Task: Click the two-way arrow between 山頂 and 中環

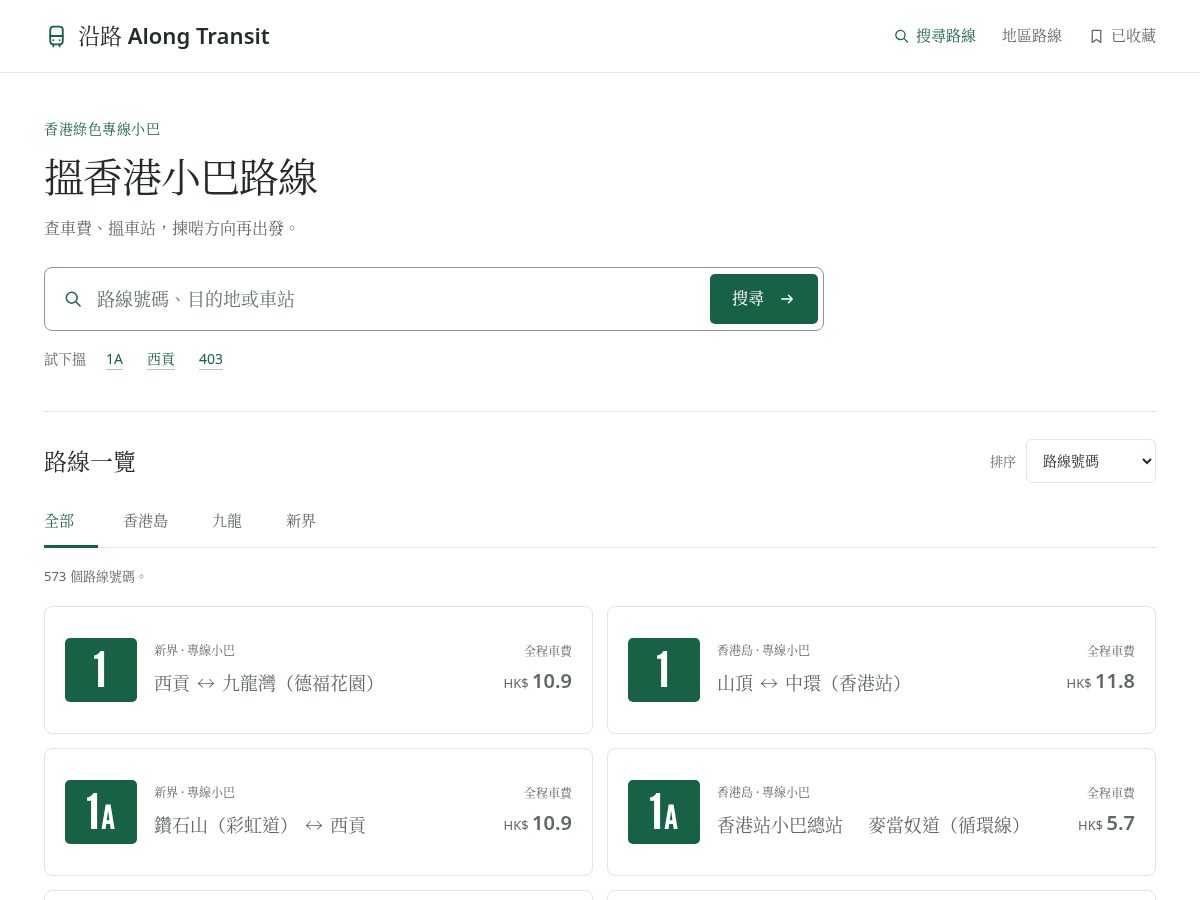Action: click(x=769, y=683)
